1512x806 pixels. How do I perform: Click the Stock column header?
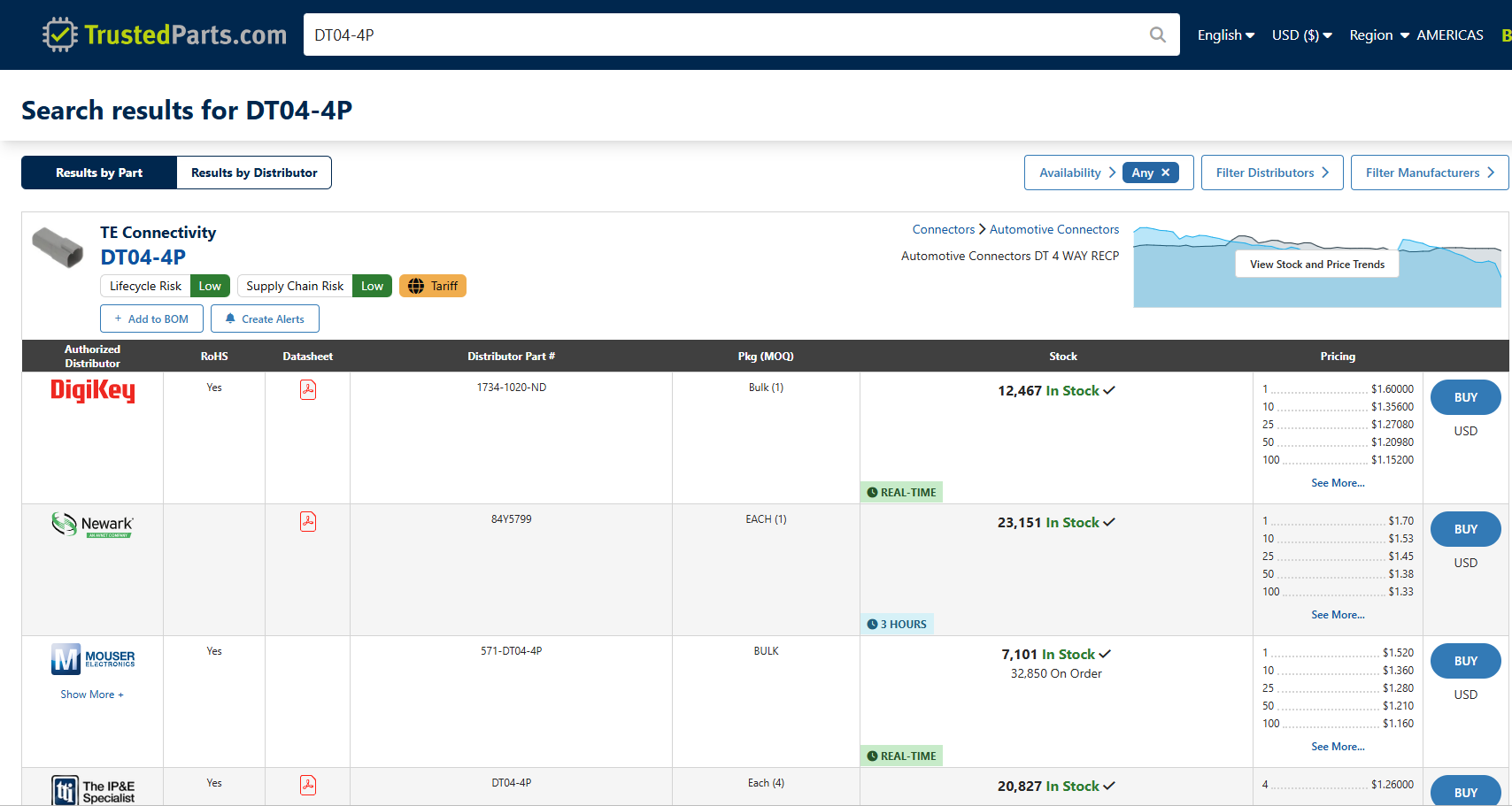1063,356
